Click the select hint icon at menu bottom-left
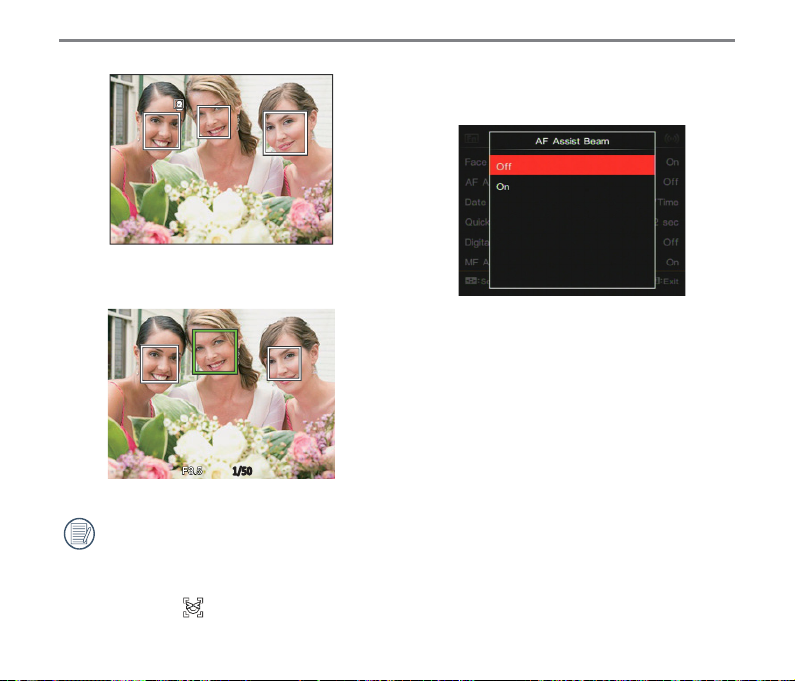The width and height of the screenshot is (795, 681). (471, 280)
